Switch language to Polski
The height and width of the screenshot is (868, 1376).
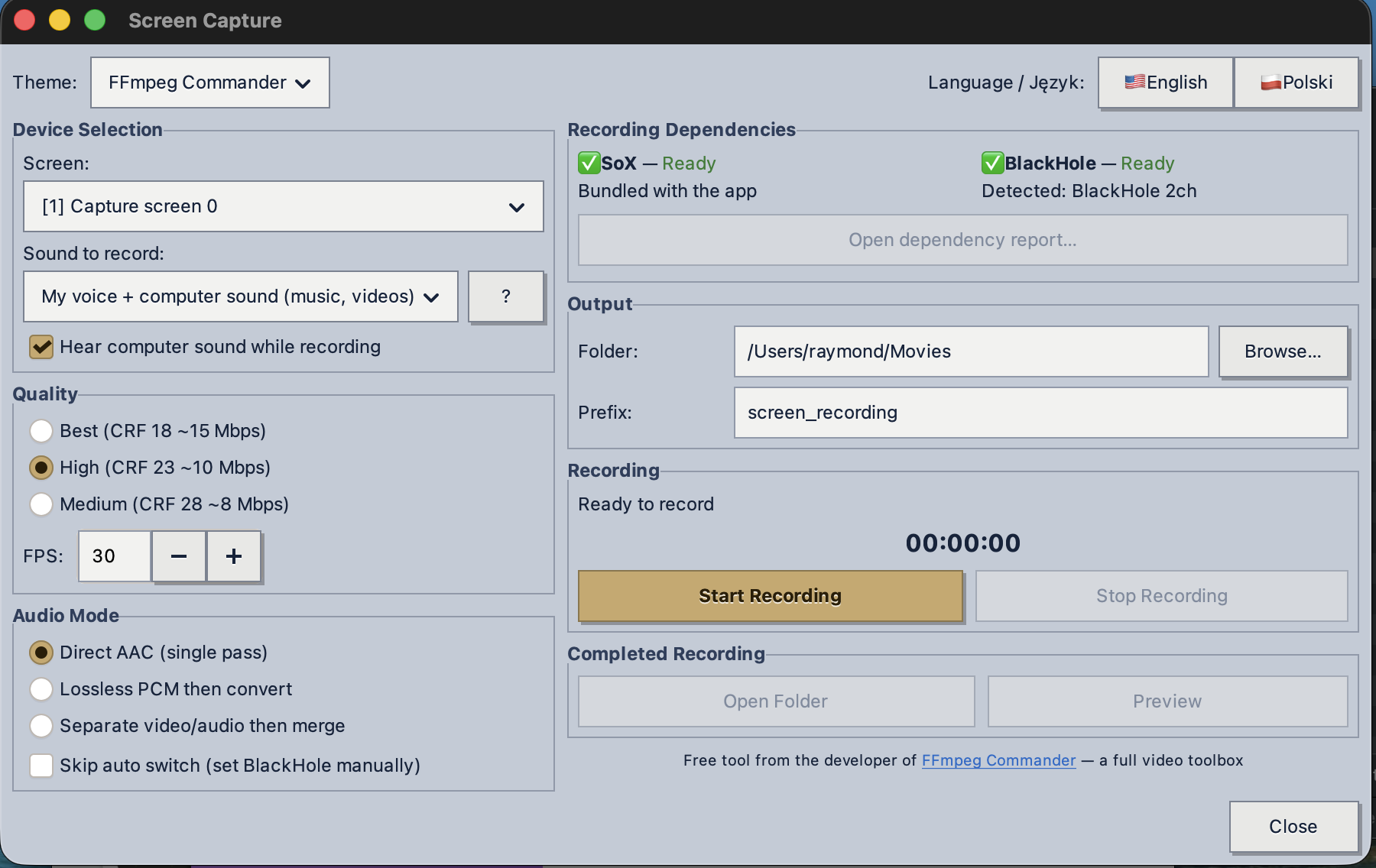tap(1296, 83)
